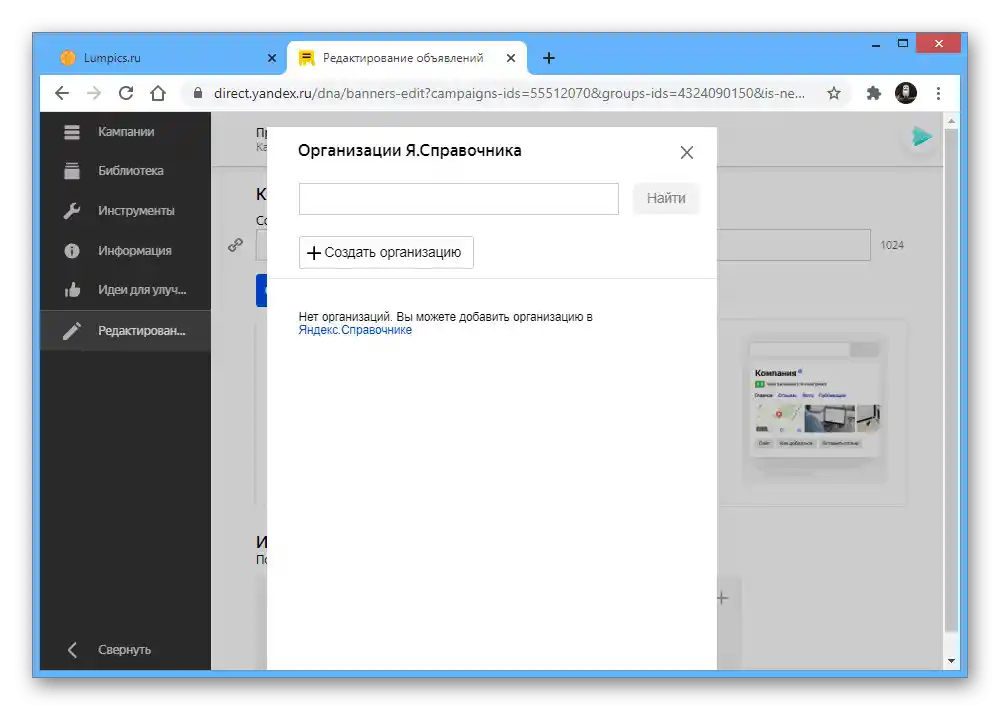Viewport: 1000px width, 710px height.
Task: Click the Кампании hamburger icon
Action: pos(72,132)
